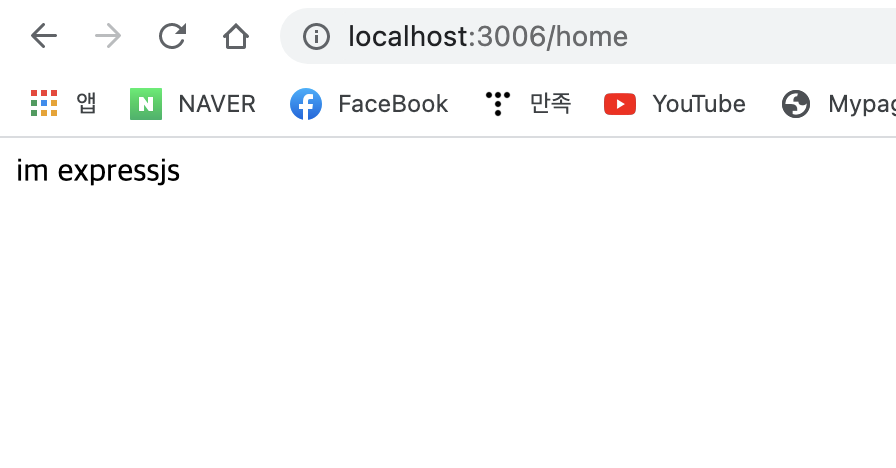Click the red YouTube play icon
Screen dimensions: 896x468
(x=620, y=104)
